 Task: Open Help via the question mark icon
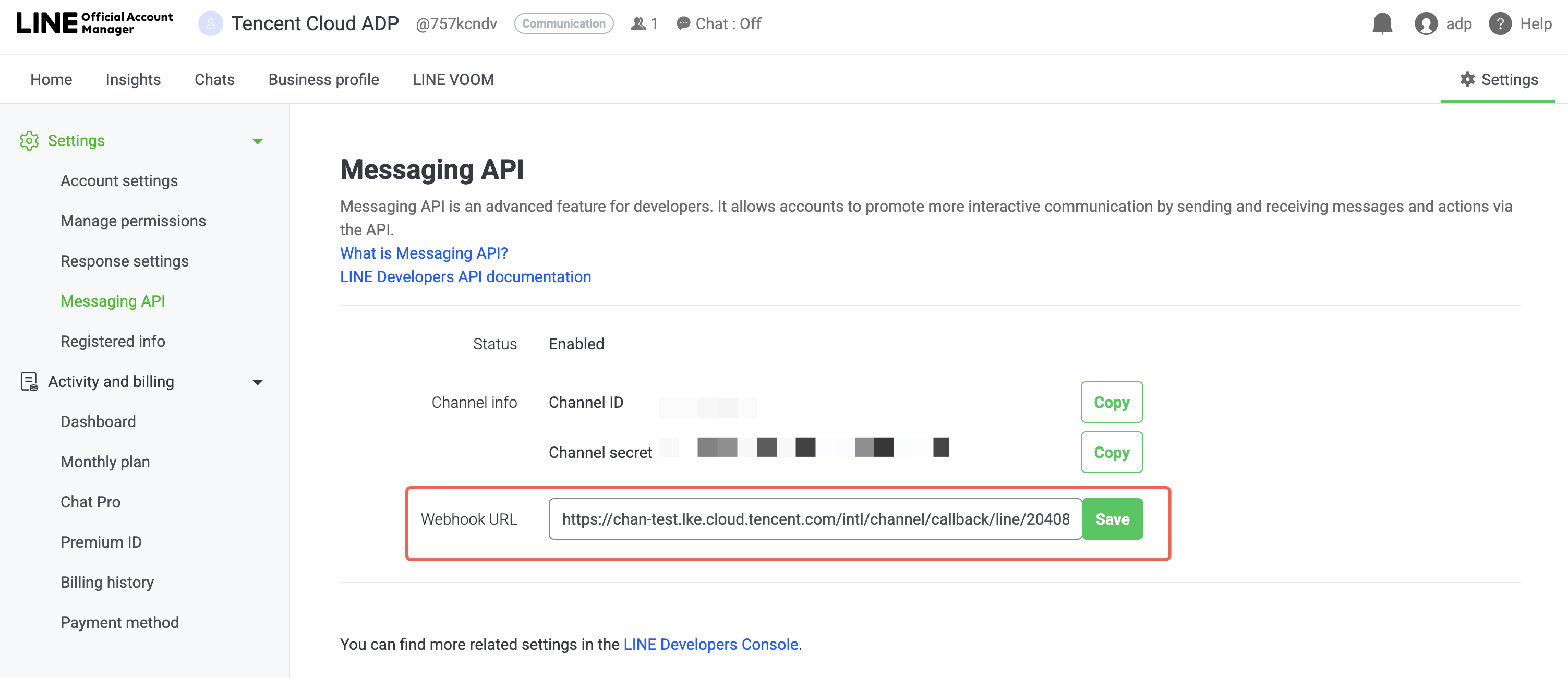[1499, 24]
